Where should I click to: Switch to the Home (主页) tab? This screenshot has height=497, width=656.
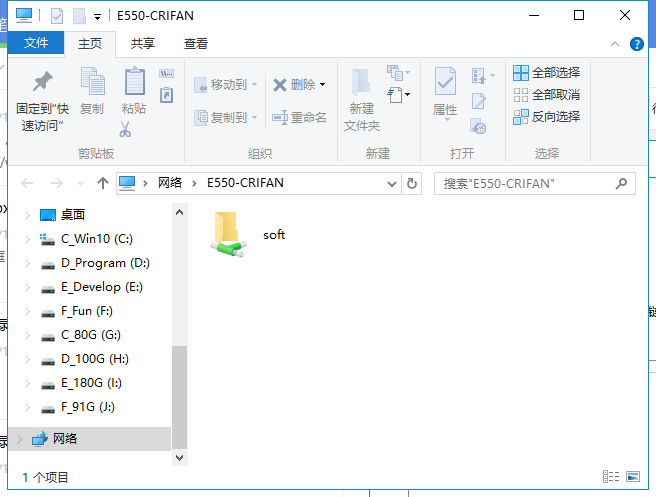coord(90,44)
